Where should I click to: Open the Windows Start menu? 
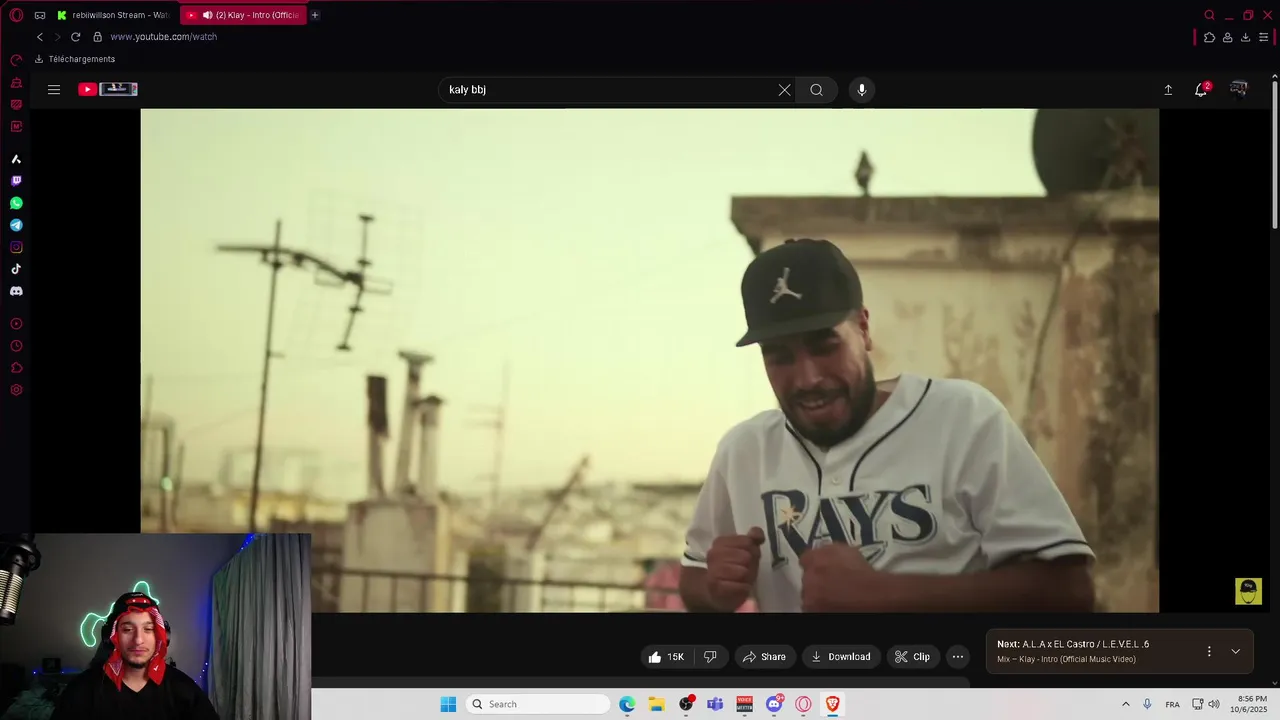pyautogui.click(x=448, y=704)
